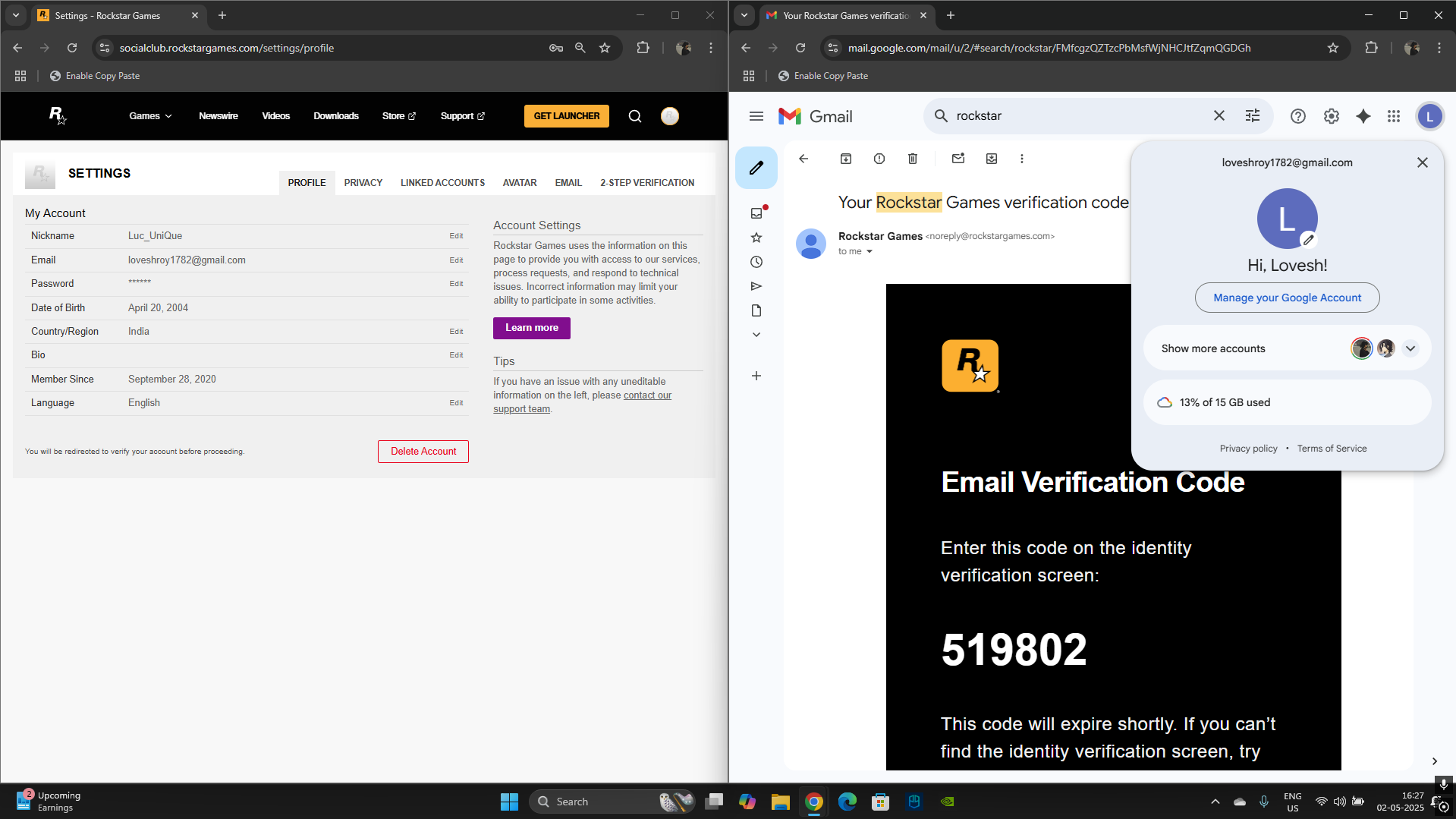Open Gmail support help icon
The image size is (1456, 819).
1298,116
